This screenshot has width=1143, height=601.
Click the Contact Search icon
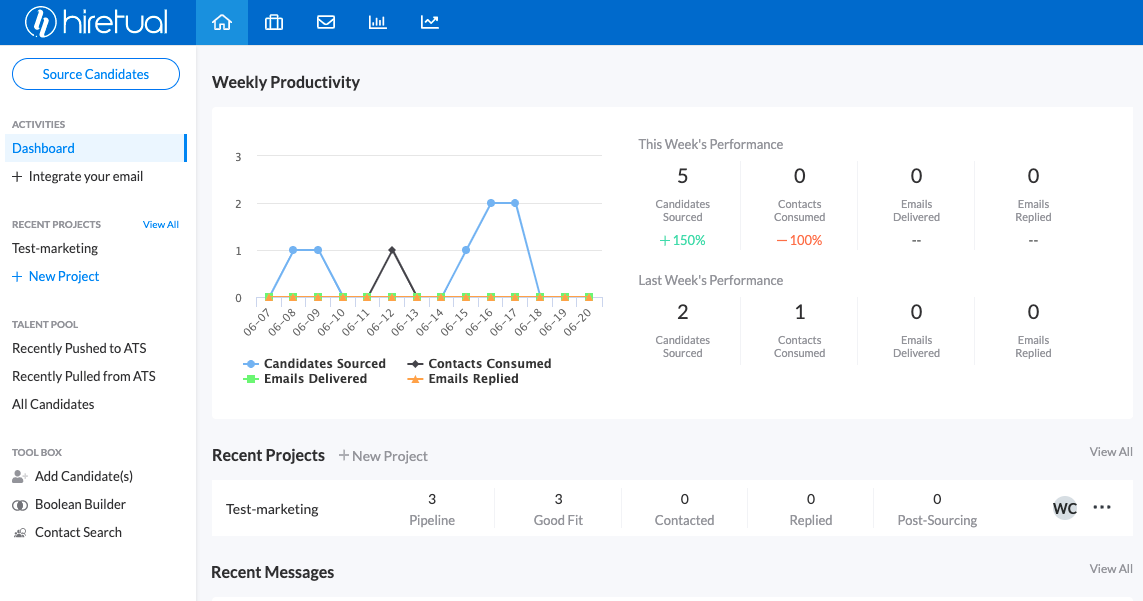pyautogui.click(x=20, y=532)
